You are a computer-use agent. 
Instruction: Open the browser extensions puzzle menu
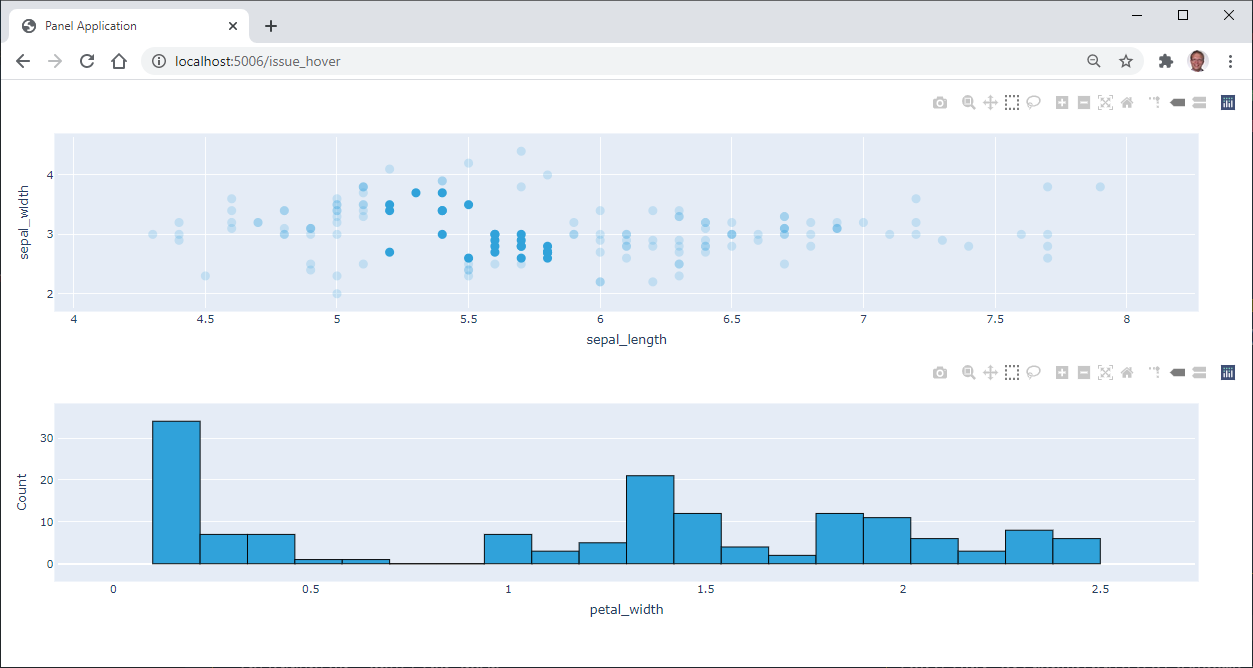1165,61
